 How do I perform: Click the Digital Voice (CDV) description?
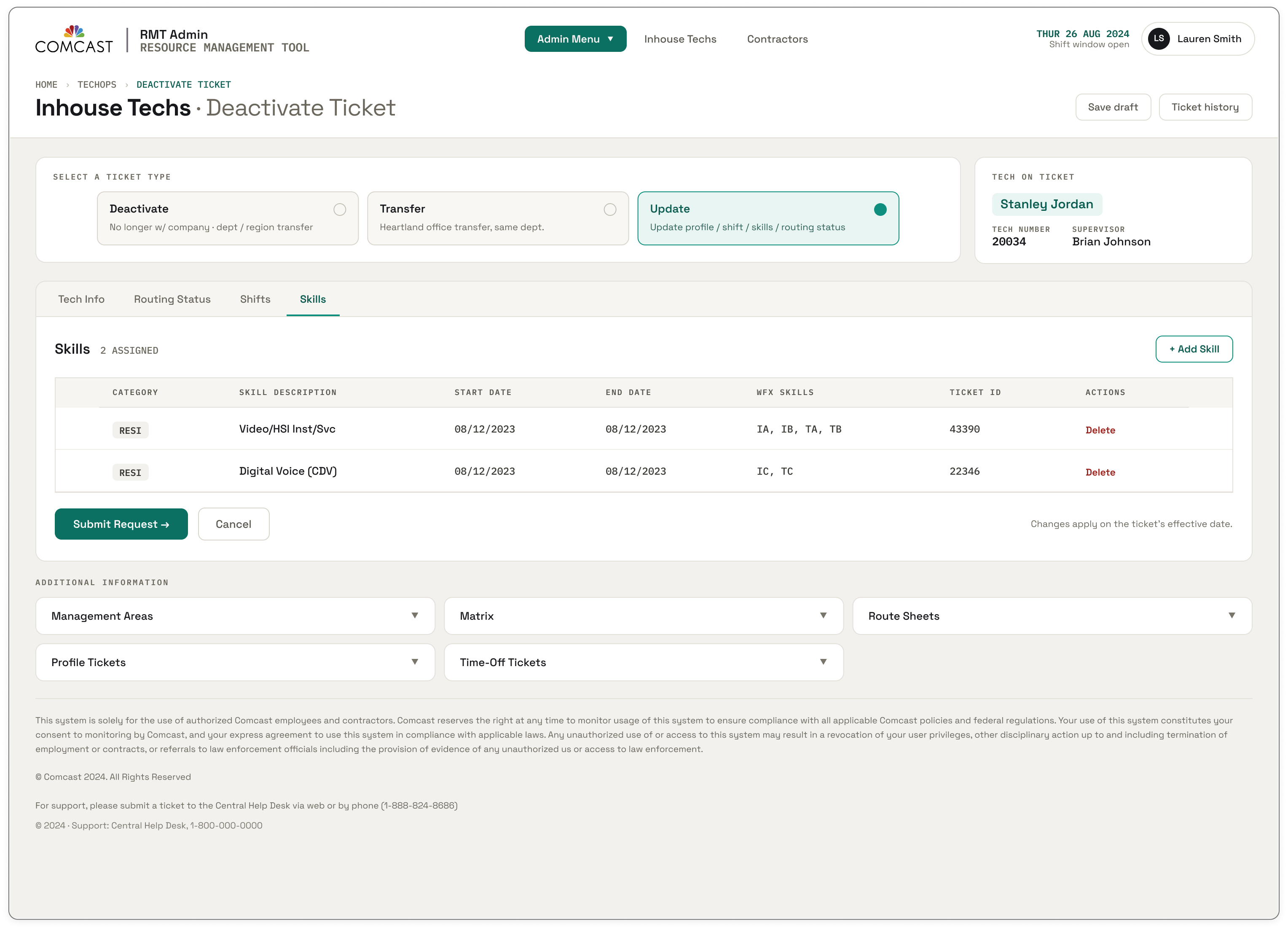coord(288,471)
